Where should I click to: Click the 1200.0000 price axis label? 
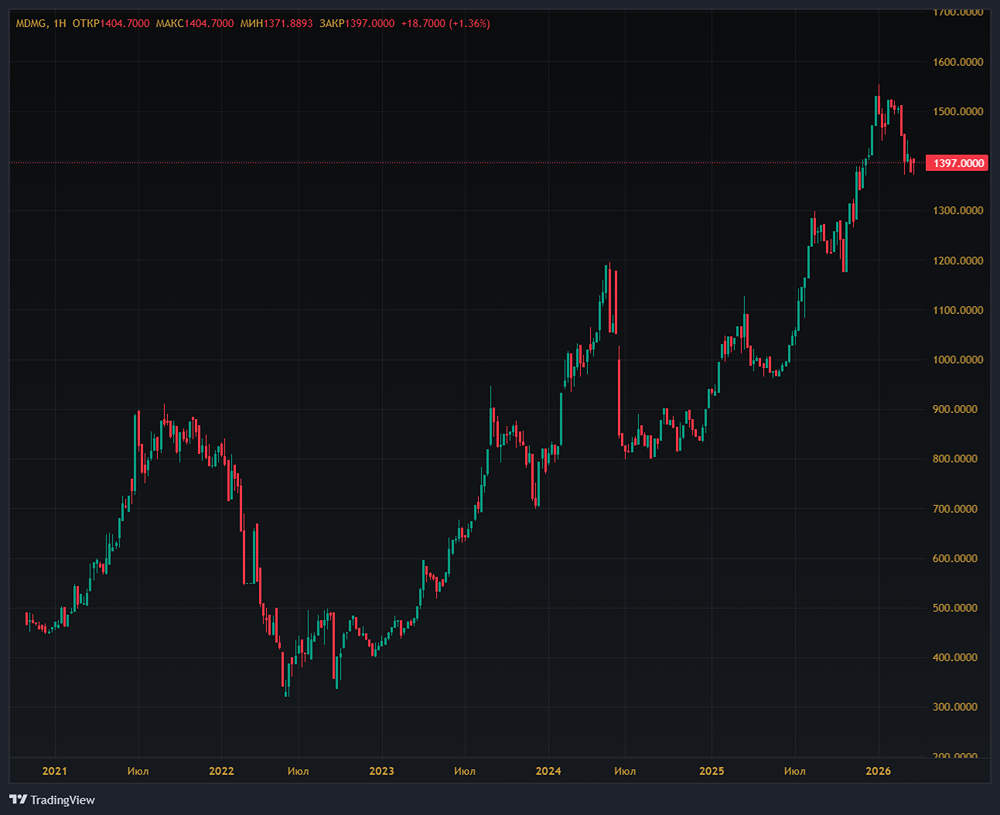pyautogui.click(x=957, y=261)
